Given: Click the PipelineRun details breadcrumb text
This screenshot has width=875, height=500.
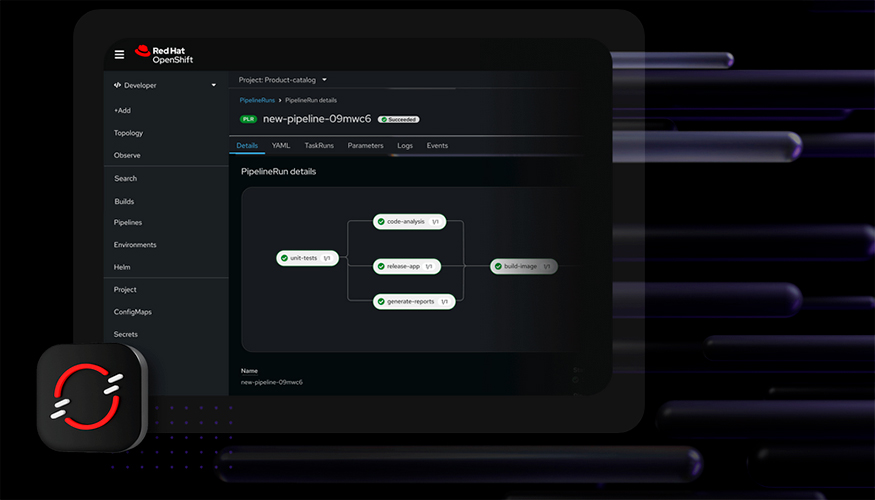Looking at the screenshot, I should pos(311,100).
